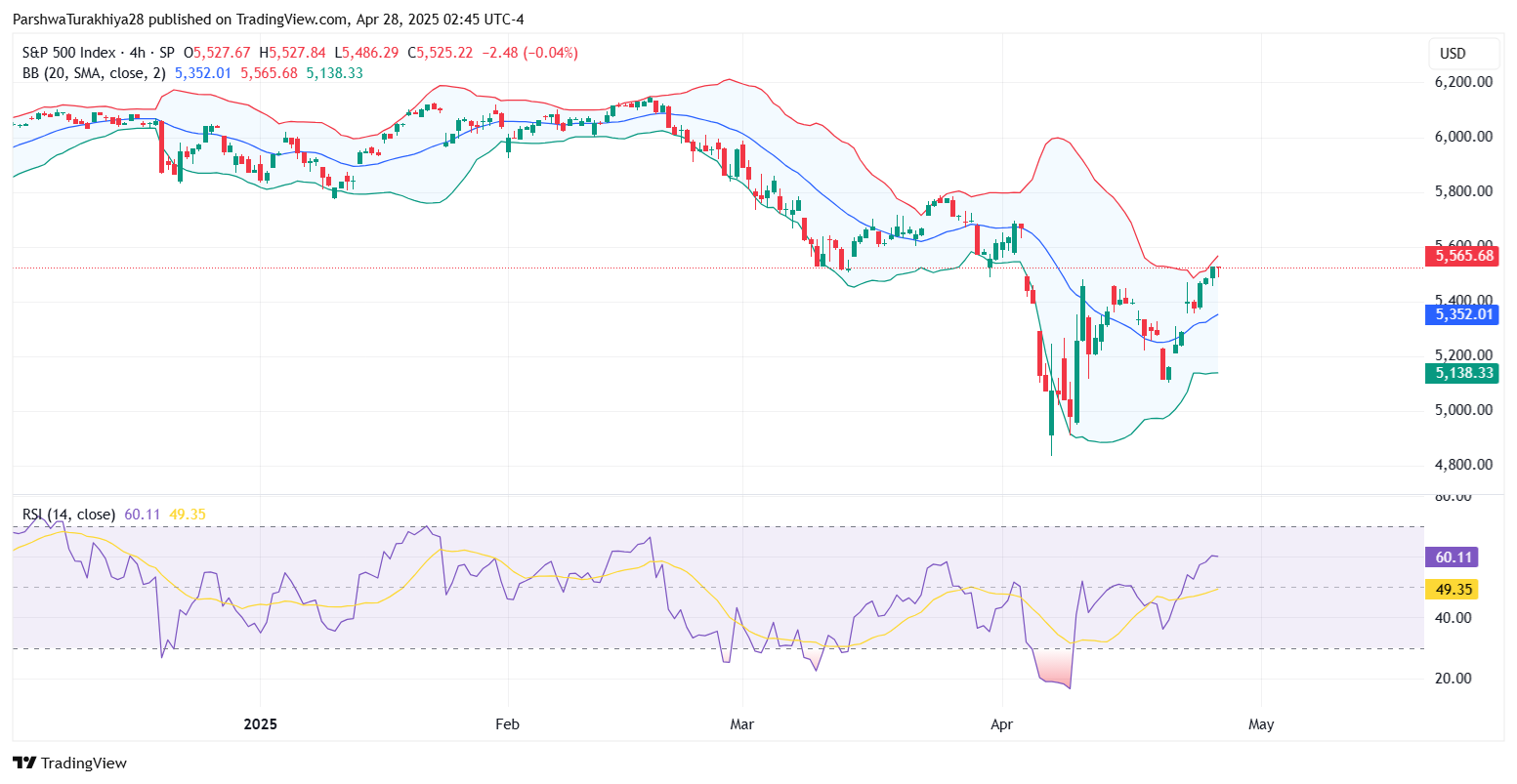Click the USD currency label
The image size is (1517, 784).
[1453, 54]
